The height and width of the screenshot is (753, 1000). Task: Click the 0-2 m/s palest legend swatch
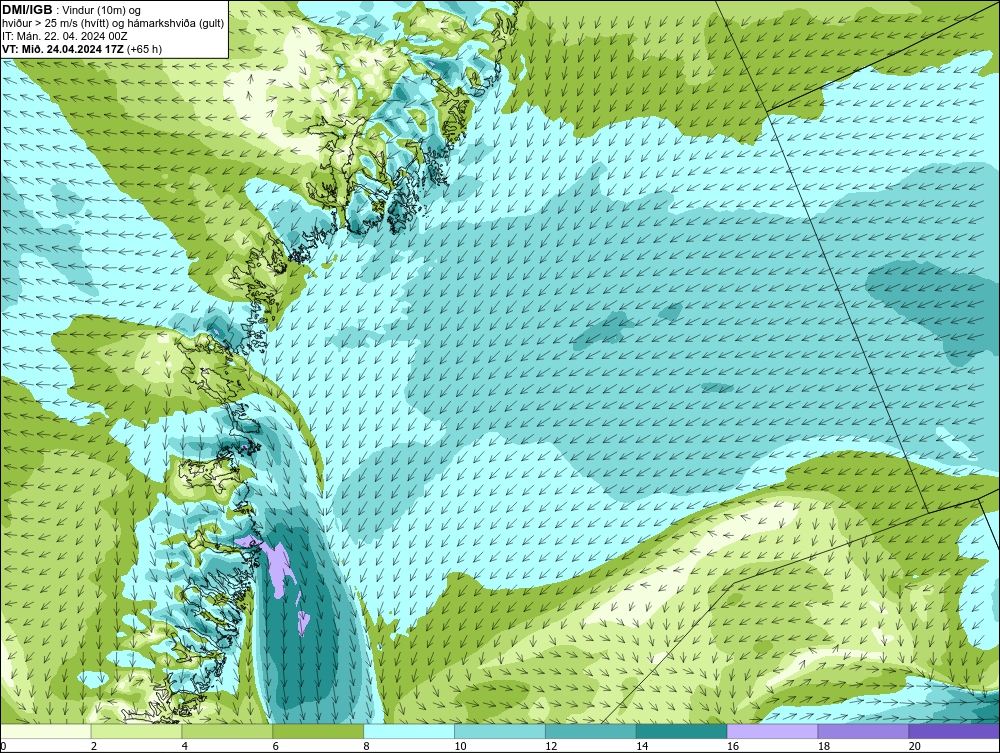coord(46,731)
